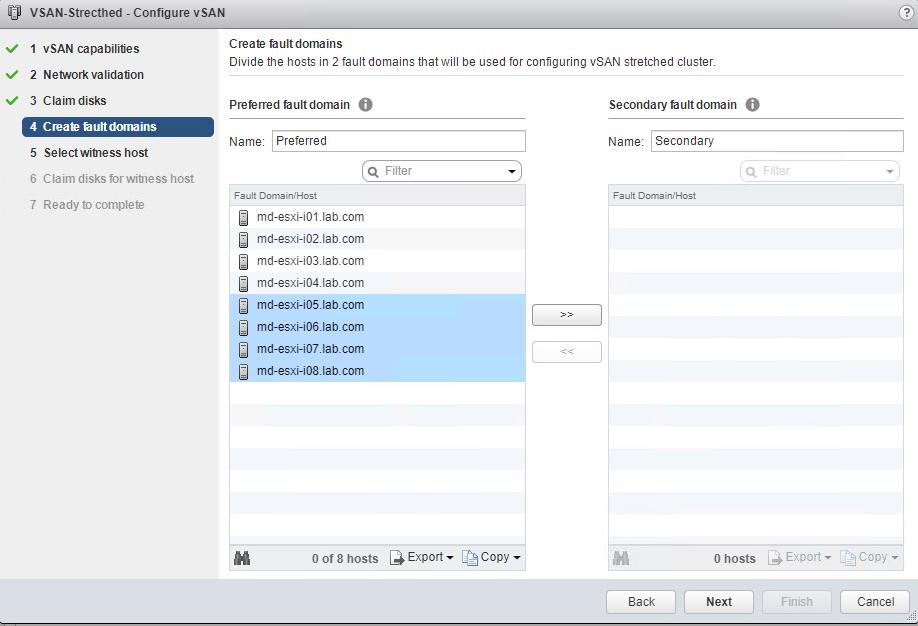
Task: Select host md-esxi-i04.lab.com
Action: pos(377,283)
